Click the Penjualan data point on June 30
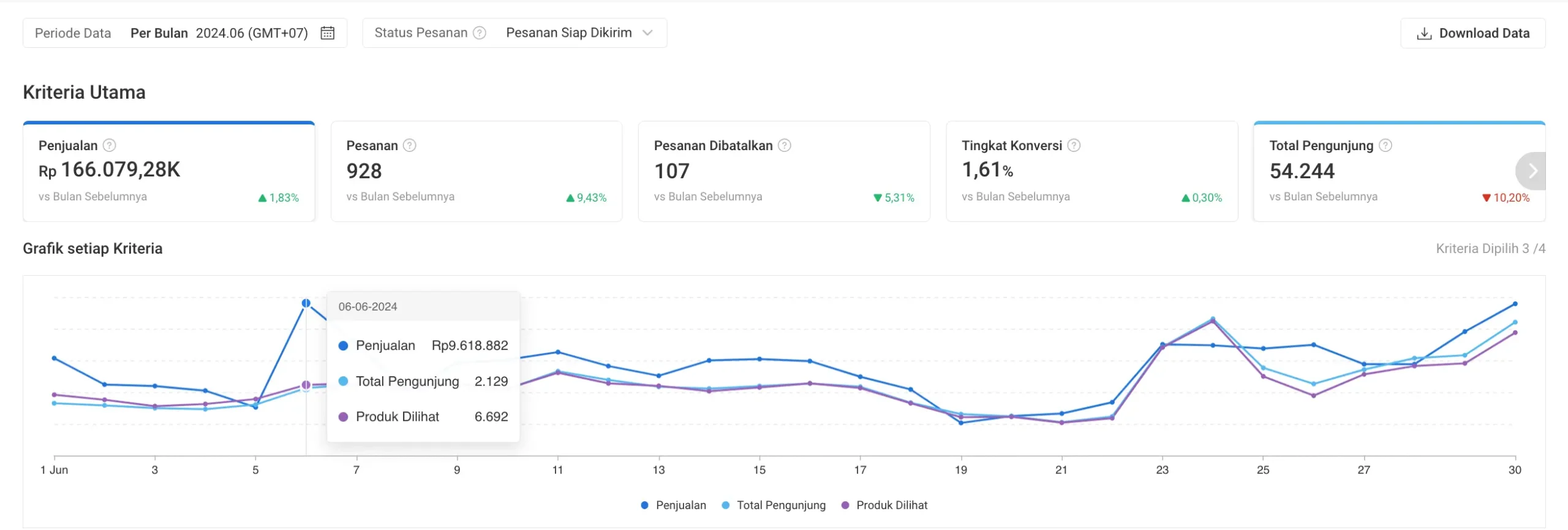 1515,304
